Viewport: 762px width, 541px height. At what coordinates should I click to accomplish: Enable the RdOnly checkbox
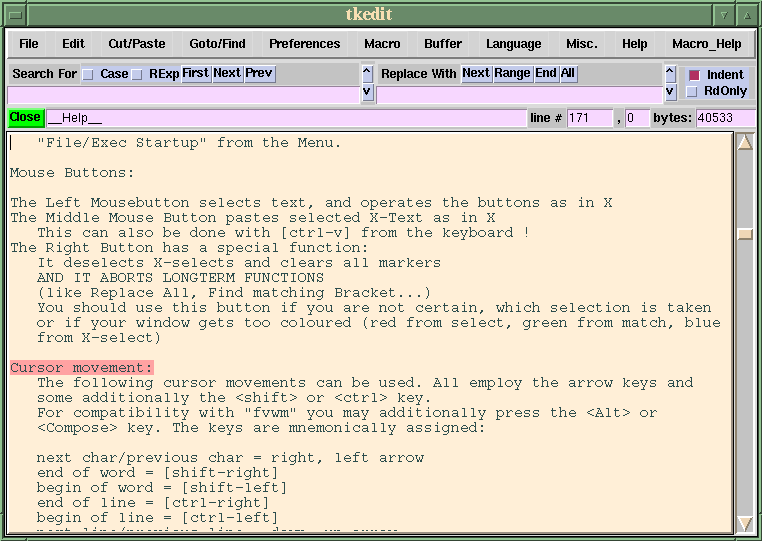tap(694, 92)
